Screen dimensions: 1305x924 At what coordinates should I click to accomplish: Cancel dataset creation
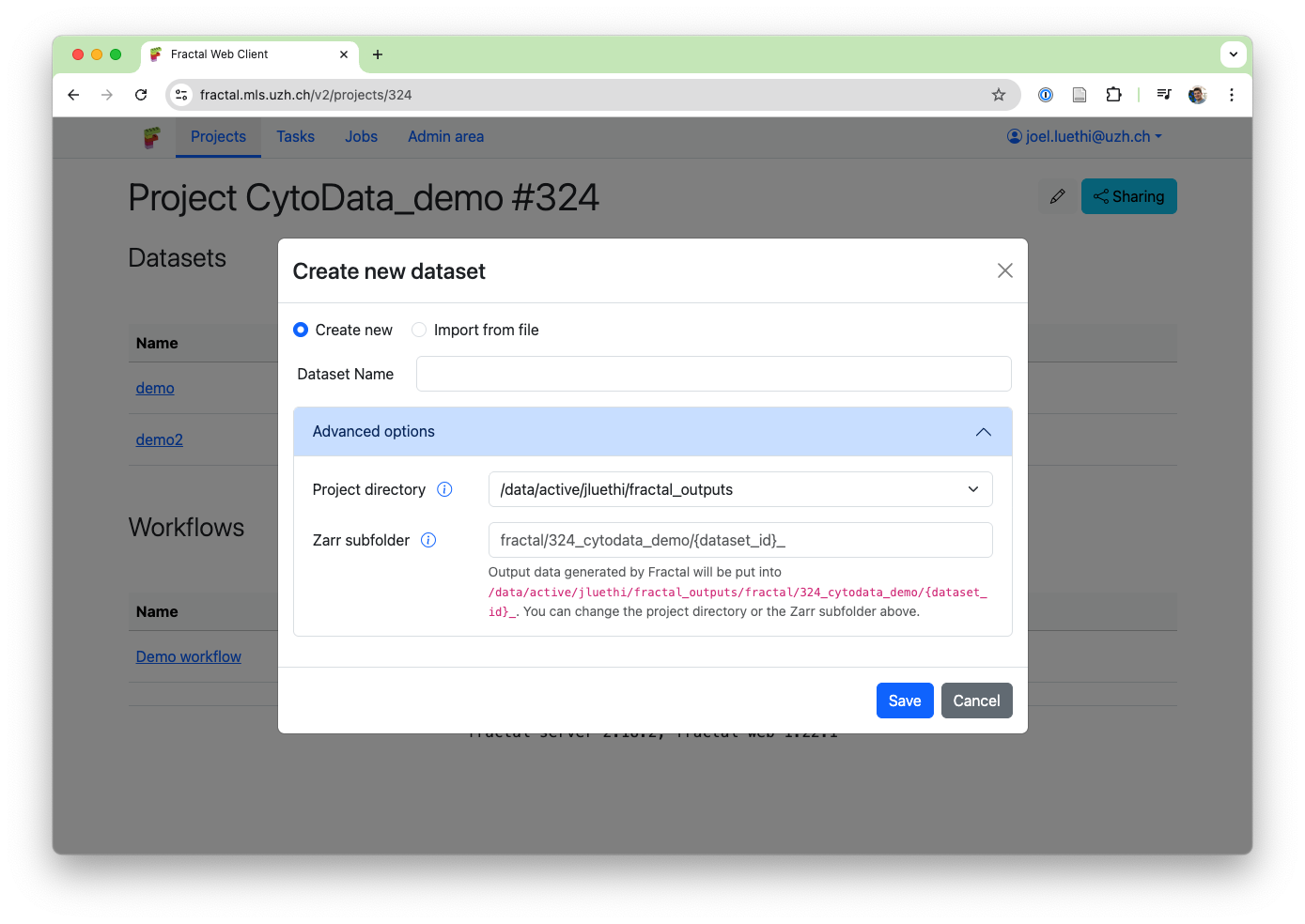point(976,701)
